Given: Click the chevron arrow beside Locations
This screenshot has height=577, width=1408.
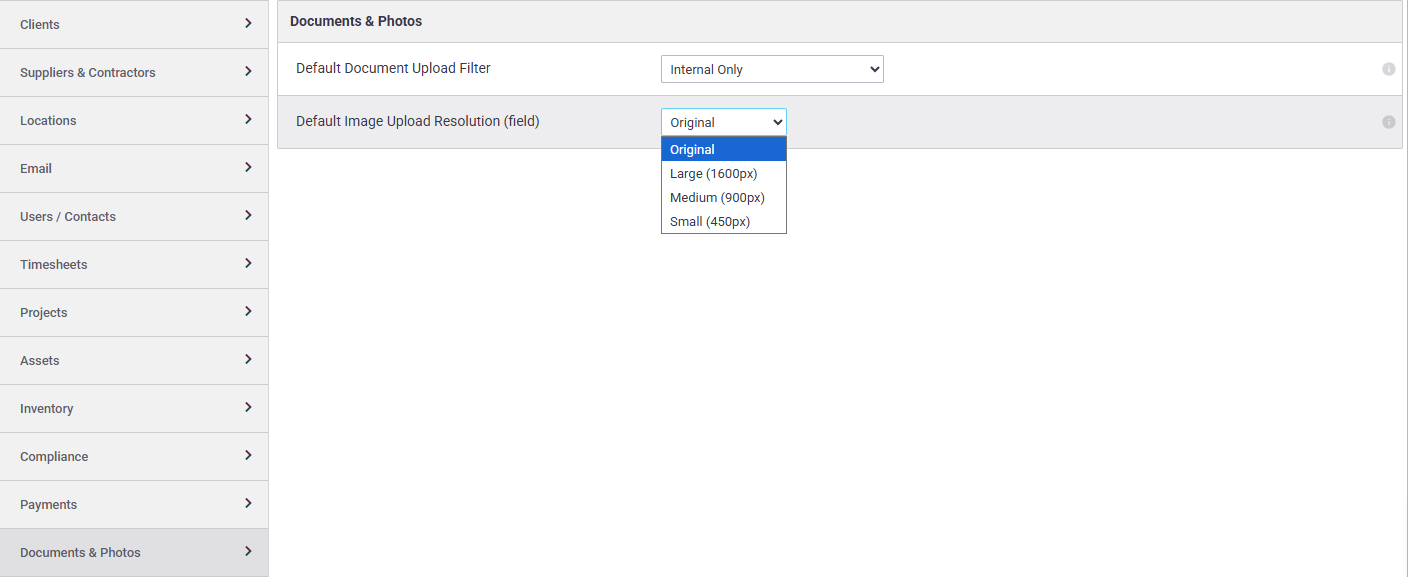Looking at the screenshot, I should (248, 119).
